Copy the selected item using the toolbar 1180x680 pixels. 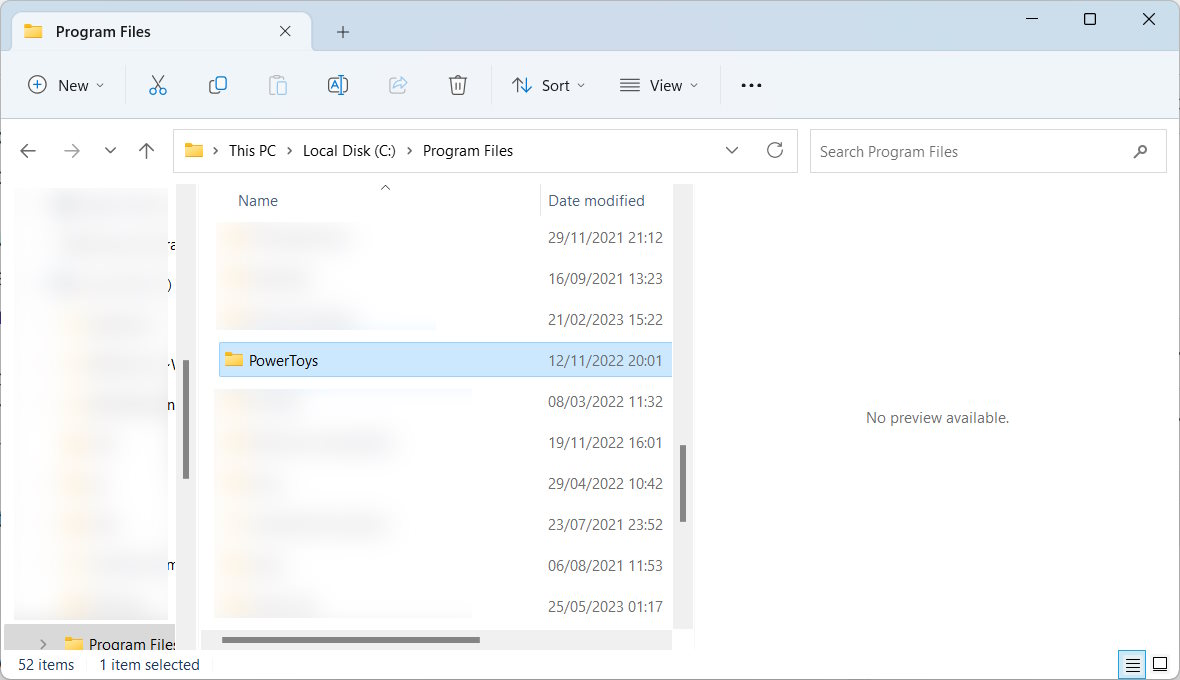(x=217, y=85)
